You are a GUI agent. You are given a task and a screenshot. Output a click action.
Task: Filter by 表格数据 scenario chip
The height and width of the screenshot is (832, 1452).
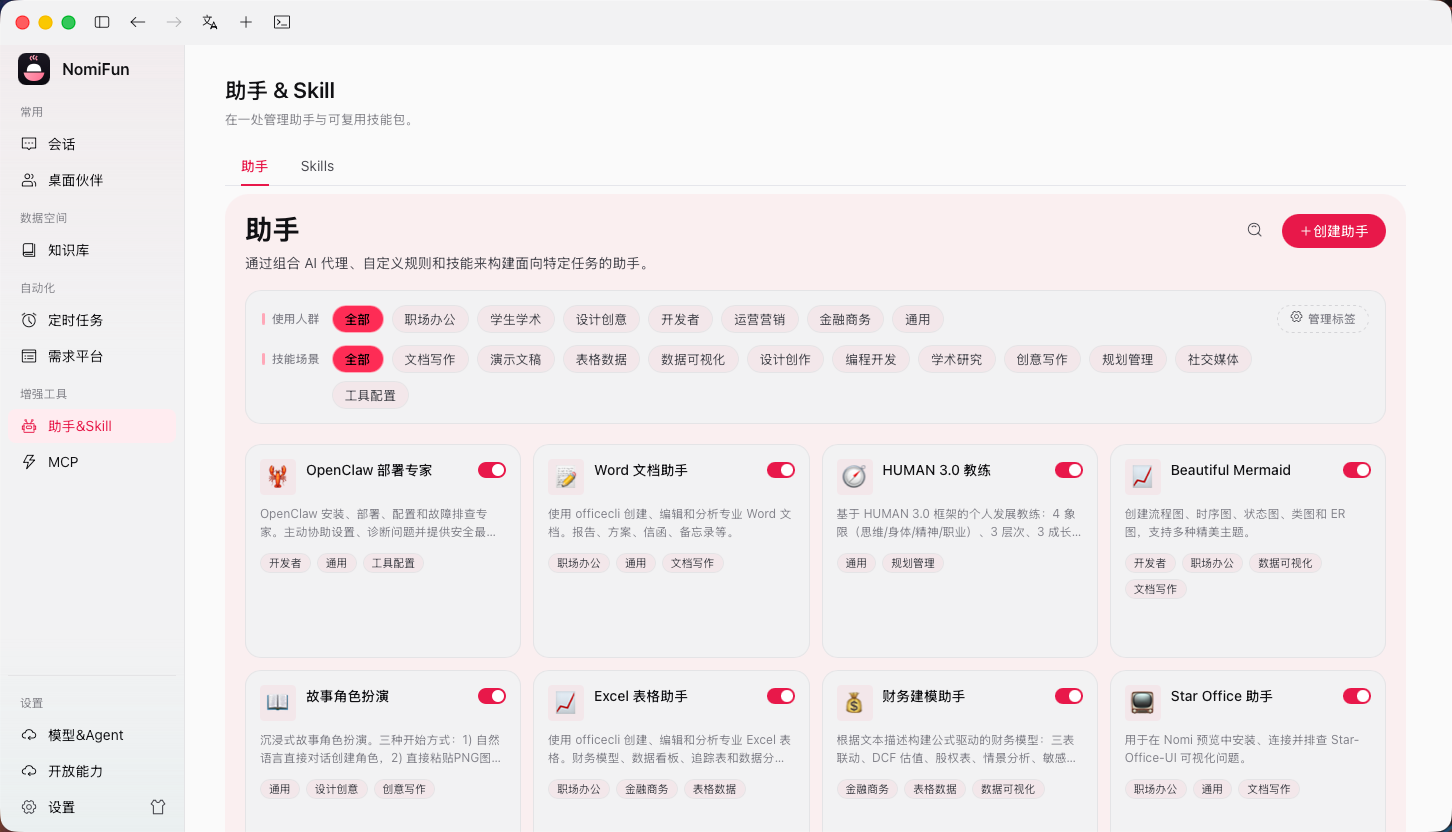601,359
